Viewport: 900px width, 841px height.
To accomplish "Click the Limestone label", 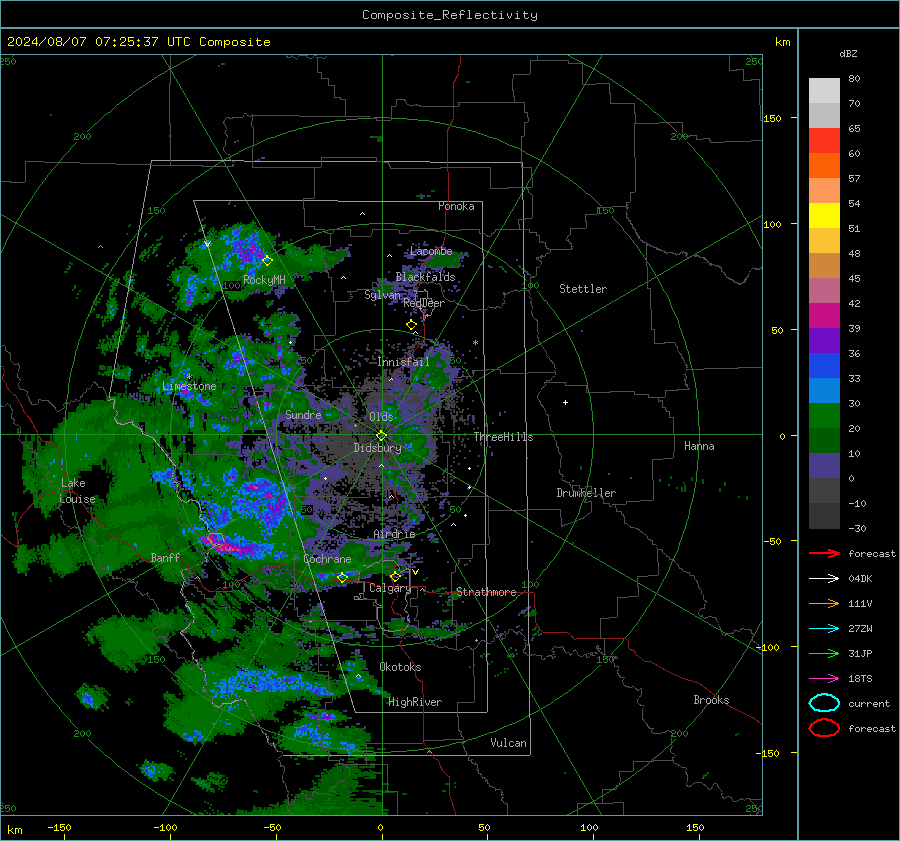I will click(x=189, y=386).
